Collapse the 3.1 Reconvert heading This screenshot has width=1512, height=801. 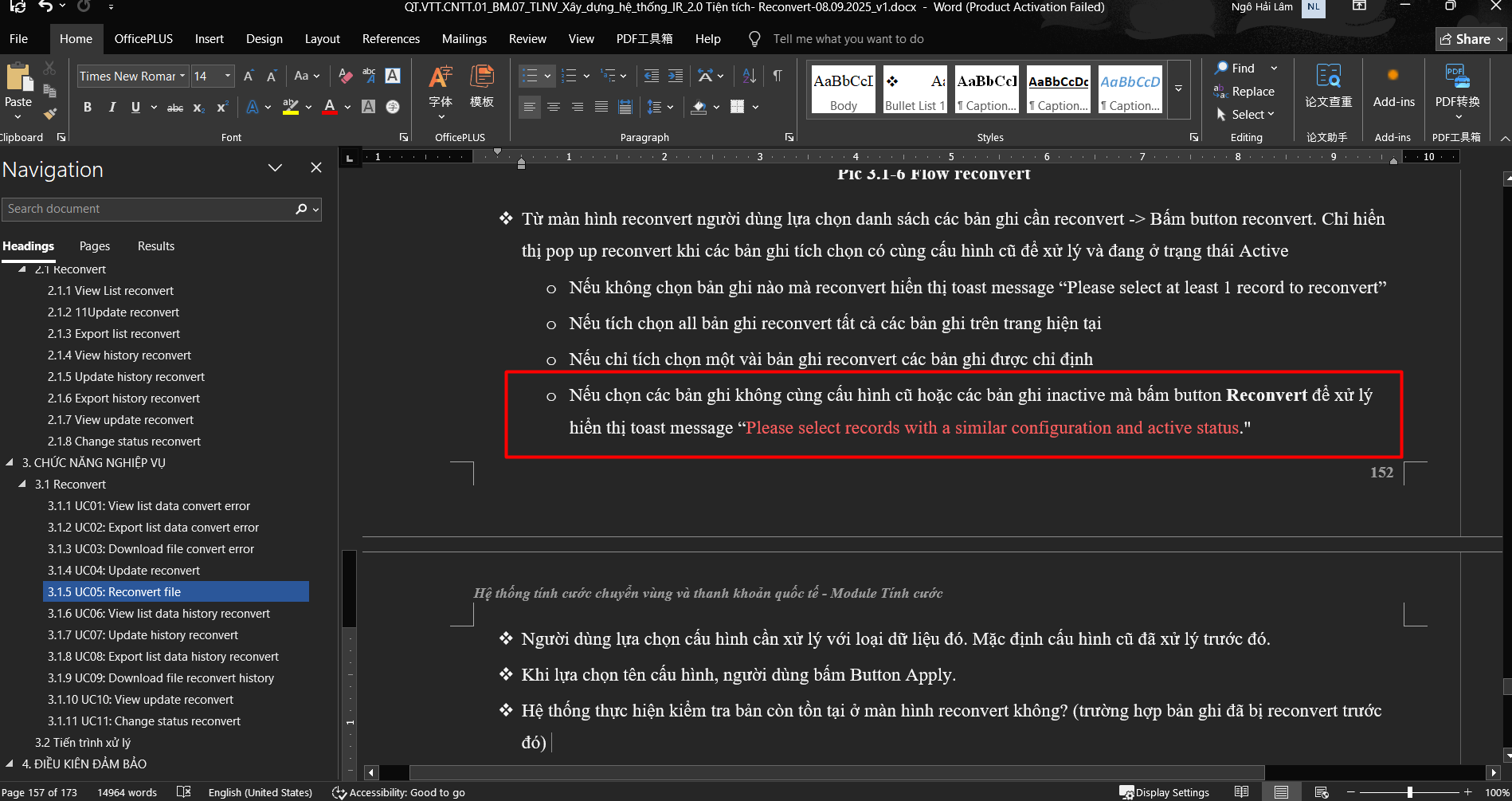click(x=22, y=484)
